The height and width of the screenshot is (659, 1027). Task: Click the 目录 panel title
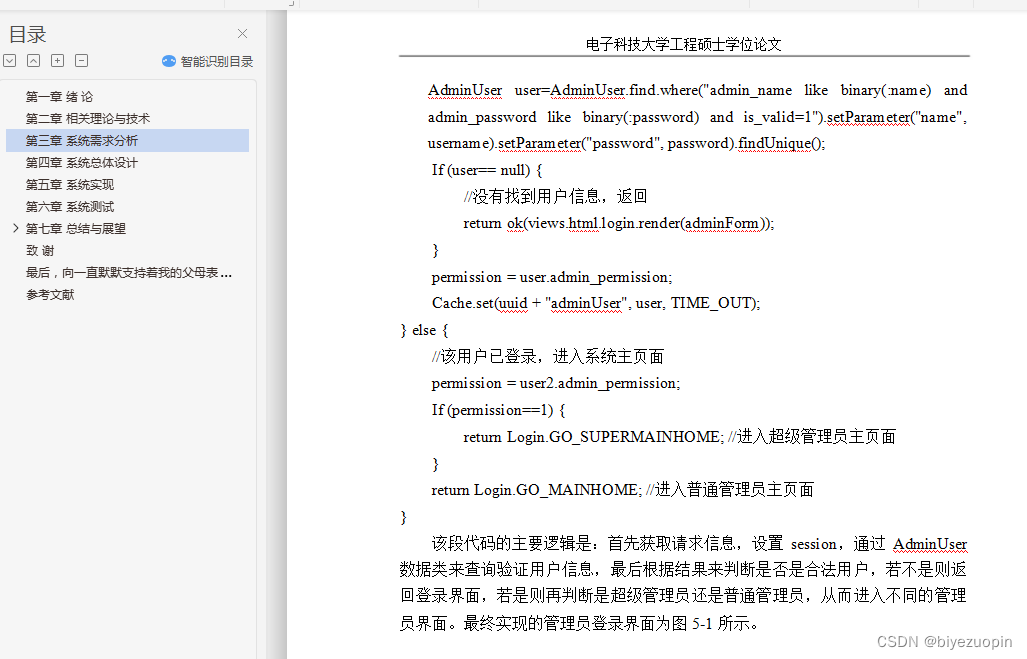click(28, 34)
